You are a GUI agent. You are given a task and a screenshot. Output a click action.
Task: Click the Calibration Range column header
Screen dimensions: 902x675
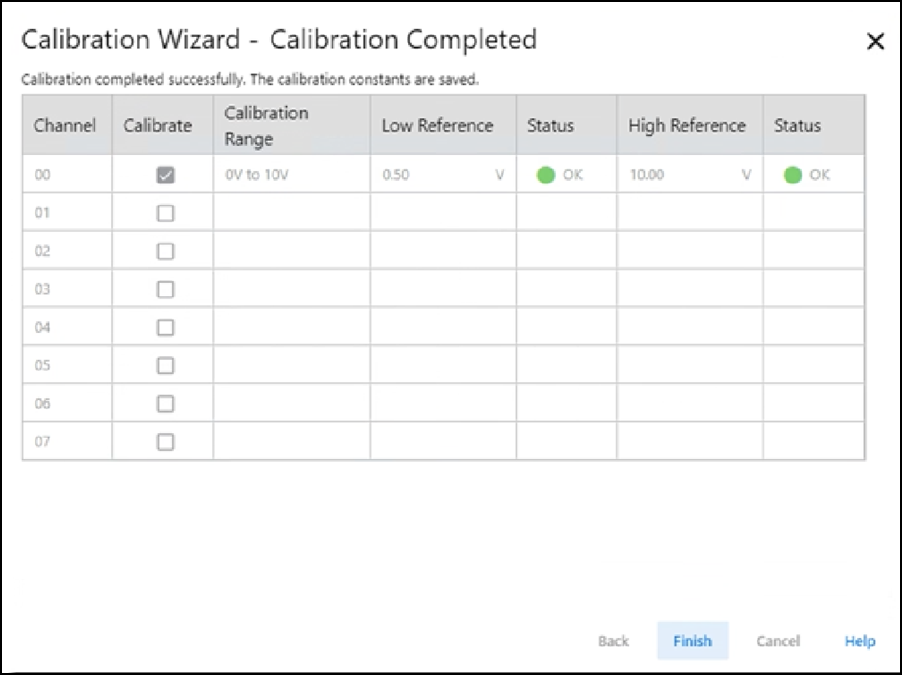[x=267, y=126]
